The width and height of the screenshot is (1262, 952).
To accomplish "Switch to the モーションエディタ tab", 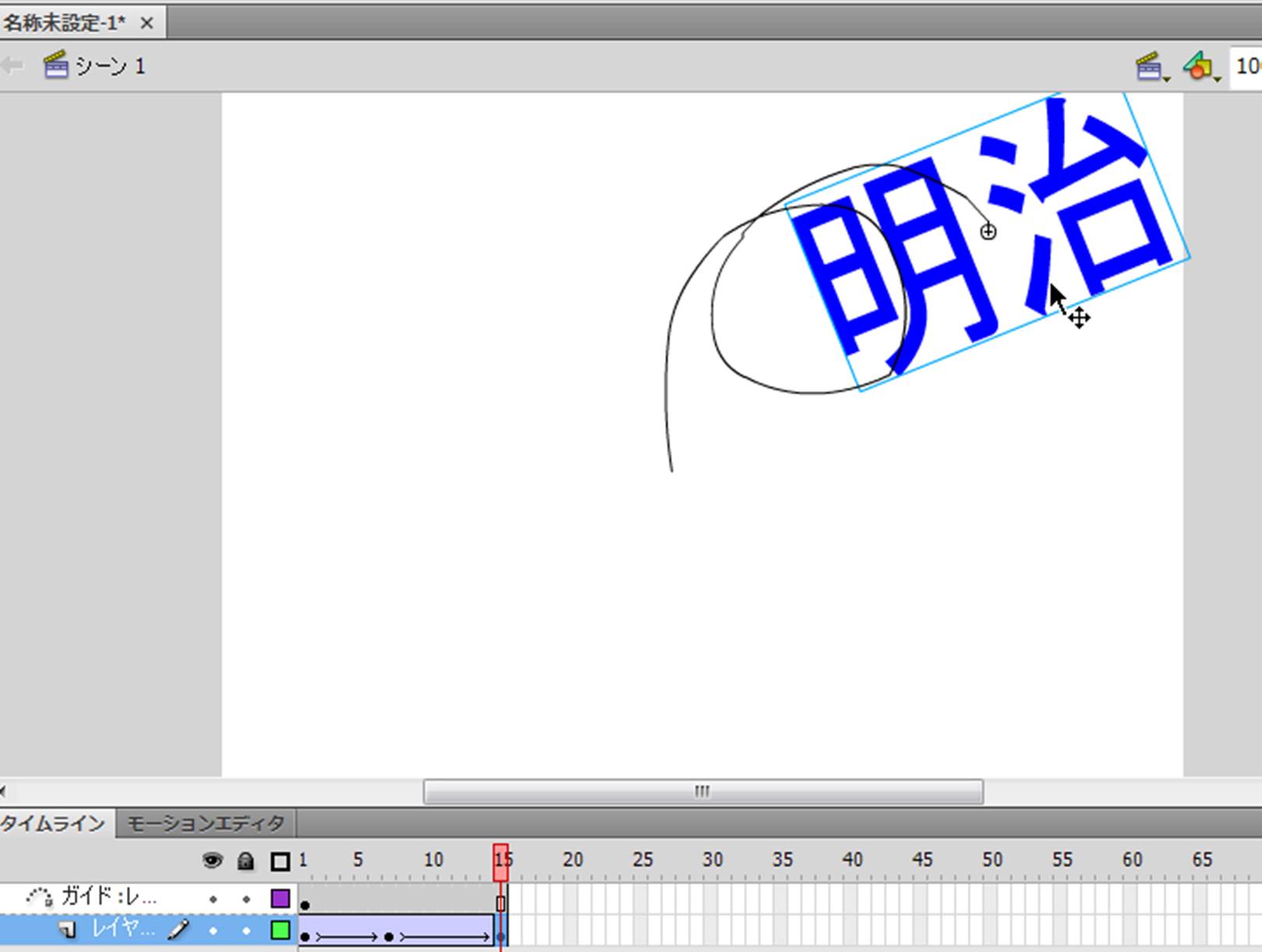I will [x=205, y=823].
